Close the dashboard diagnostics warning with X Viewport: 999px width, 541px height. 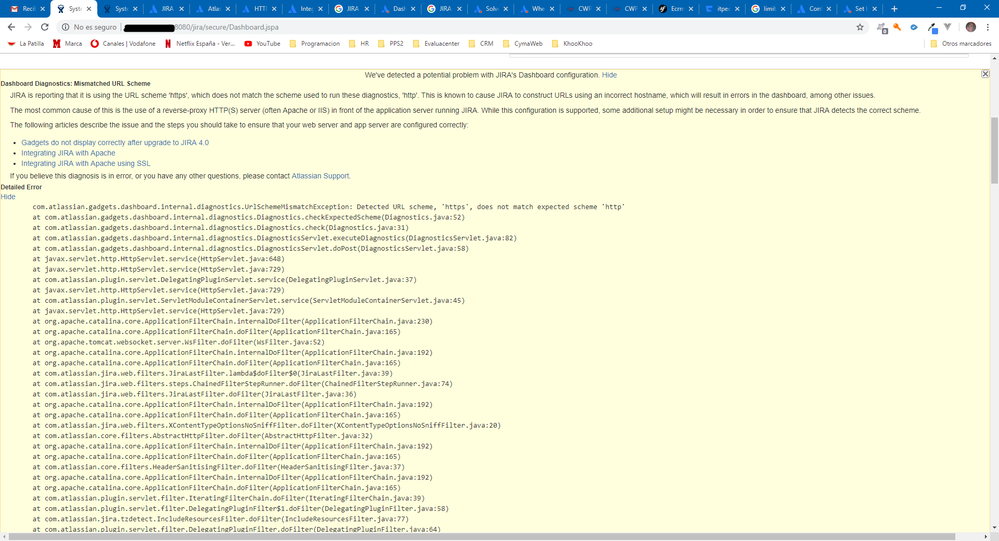pyautogui.click(x=985, y=75)
